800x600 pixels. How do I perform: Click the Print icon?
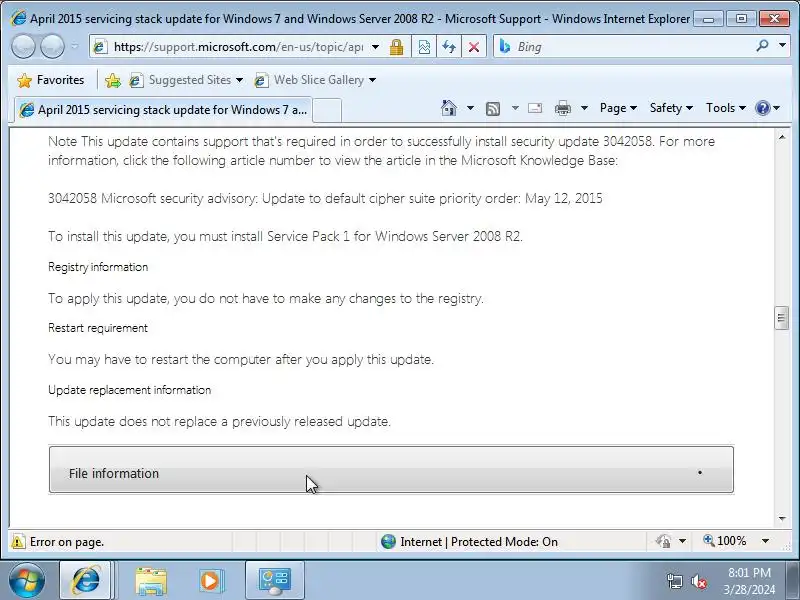tap(563, 108)
